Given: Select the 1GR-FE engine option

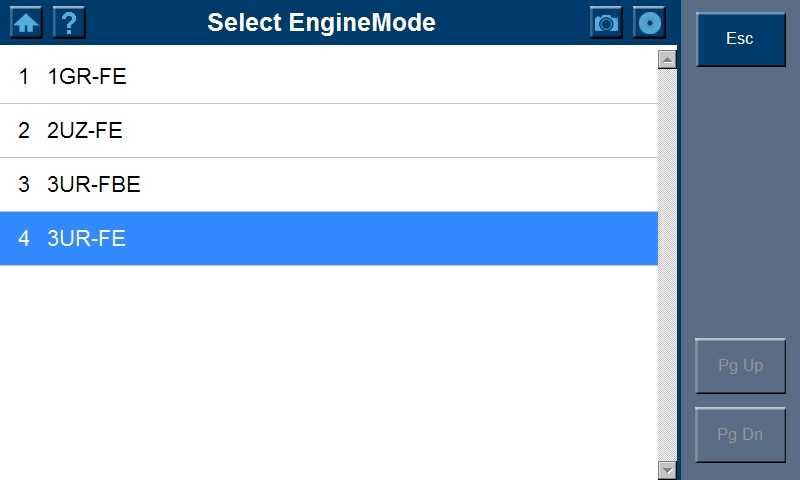Looking at the screenshot, I should [87, 76].
